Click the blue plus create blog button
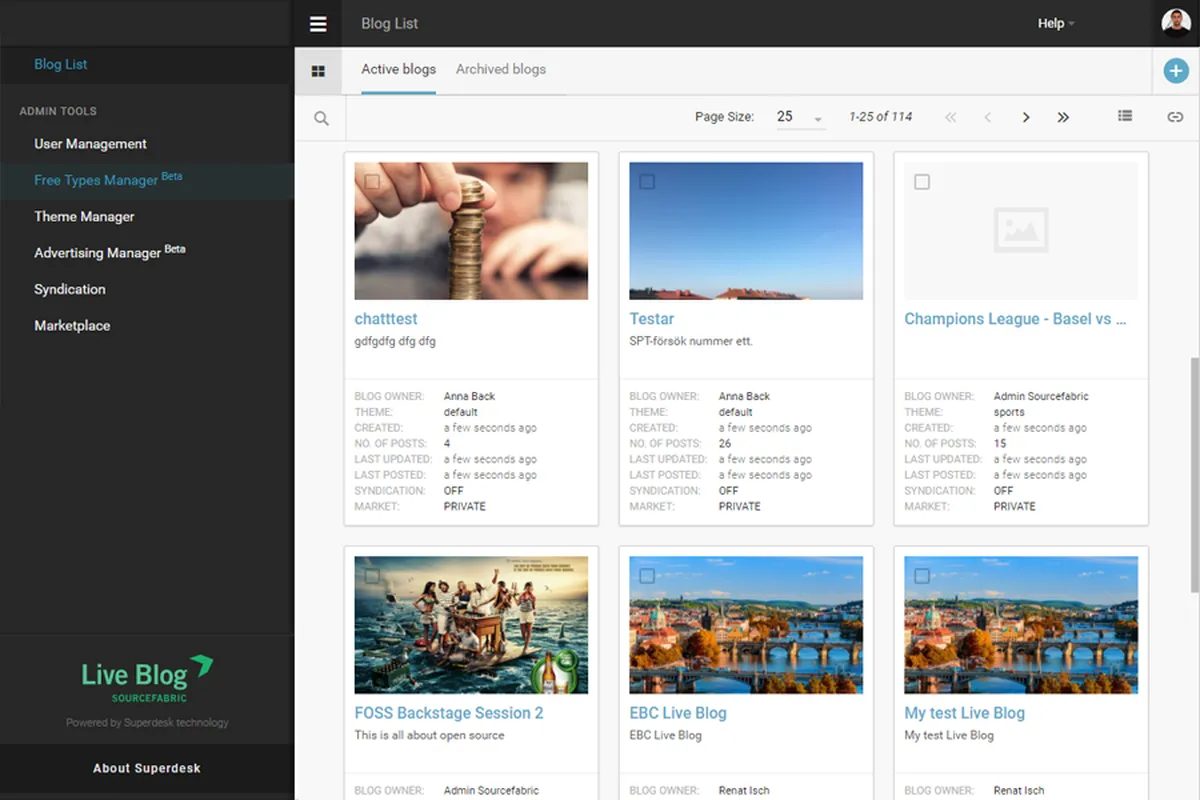This screenshot has height=800, width=1200. 1175,71
